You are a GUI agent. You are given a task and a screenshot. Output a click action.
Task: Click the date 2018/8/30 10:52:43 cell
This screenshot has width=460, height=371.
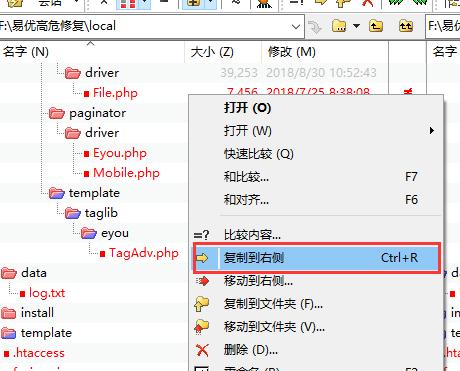click(x=321, y=73)
